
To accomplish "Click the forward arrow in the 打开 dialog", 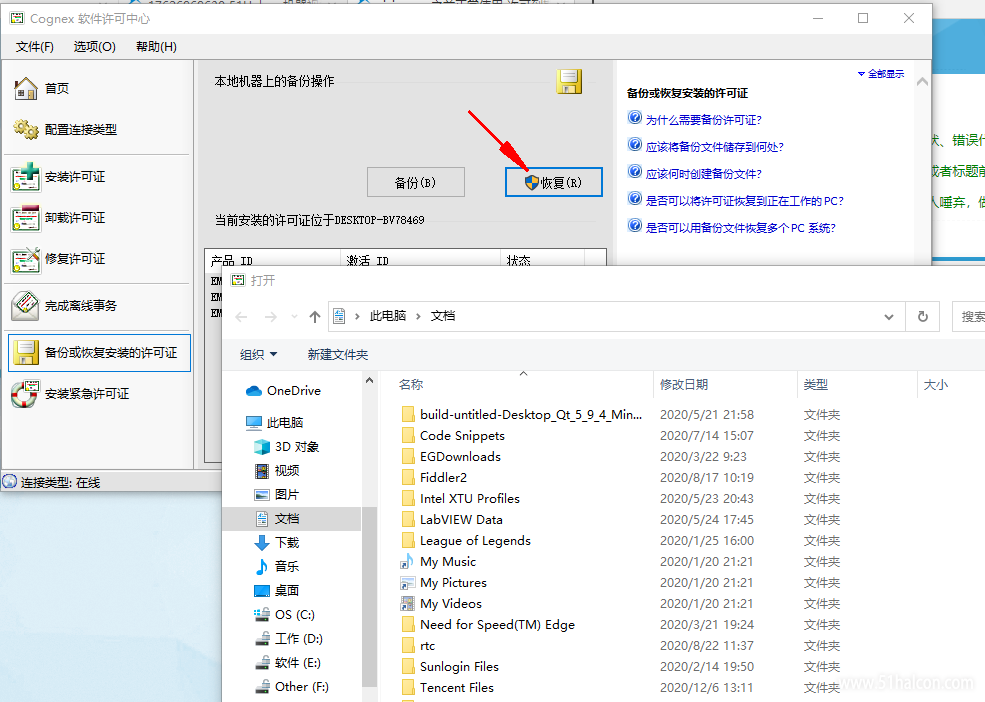I will [271, 317].
